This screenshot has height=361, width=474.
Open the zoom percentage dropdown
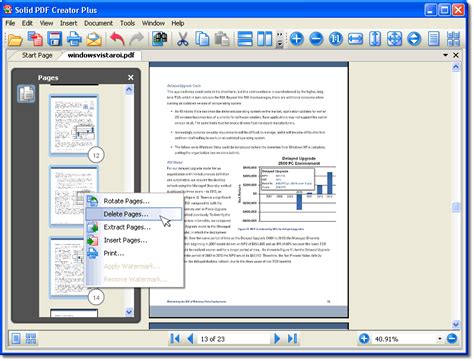point(440,339)
